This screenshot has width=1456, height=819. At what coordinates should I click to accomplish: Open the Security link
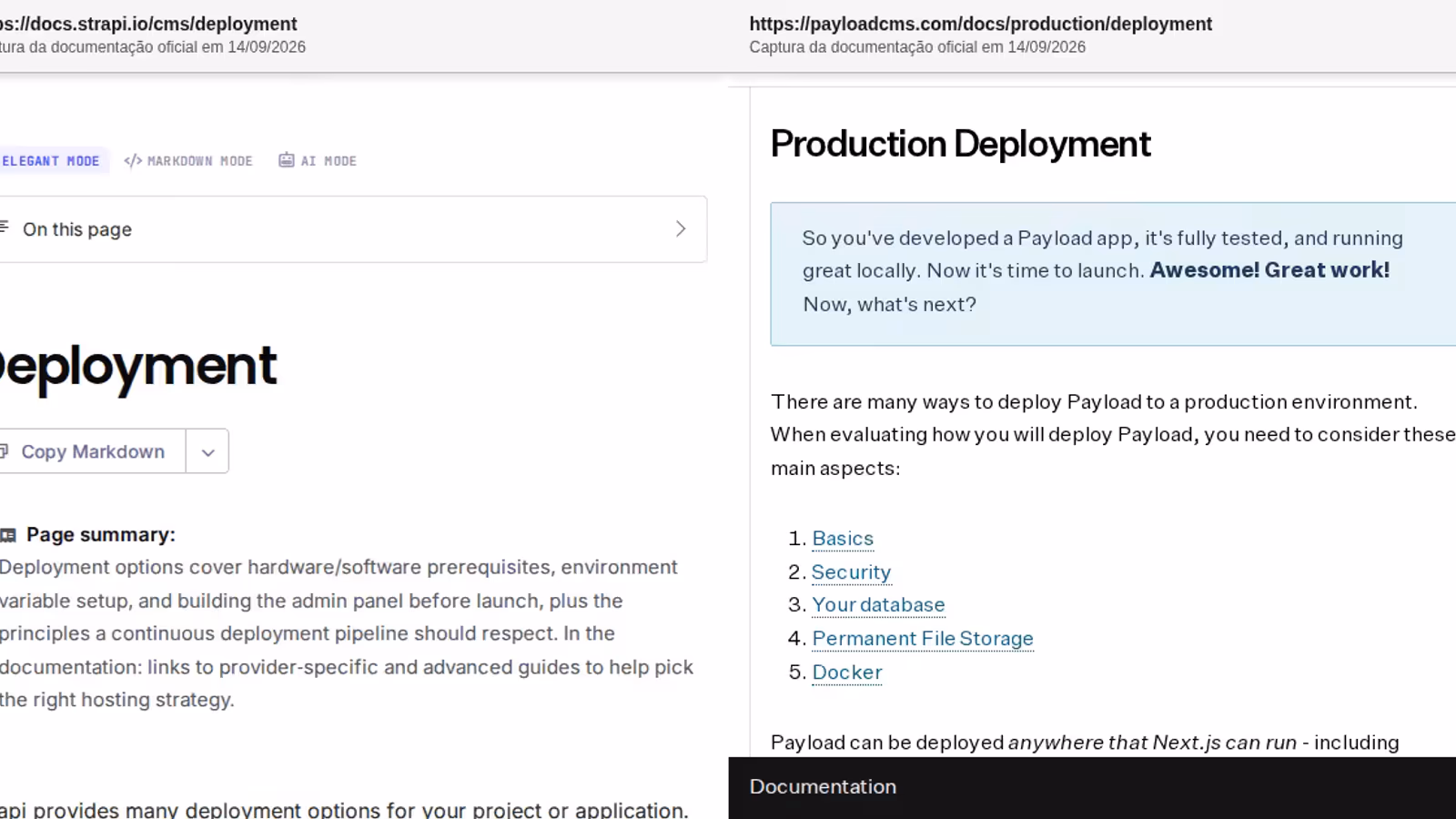click(x=851, y=572)
